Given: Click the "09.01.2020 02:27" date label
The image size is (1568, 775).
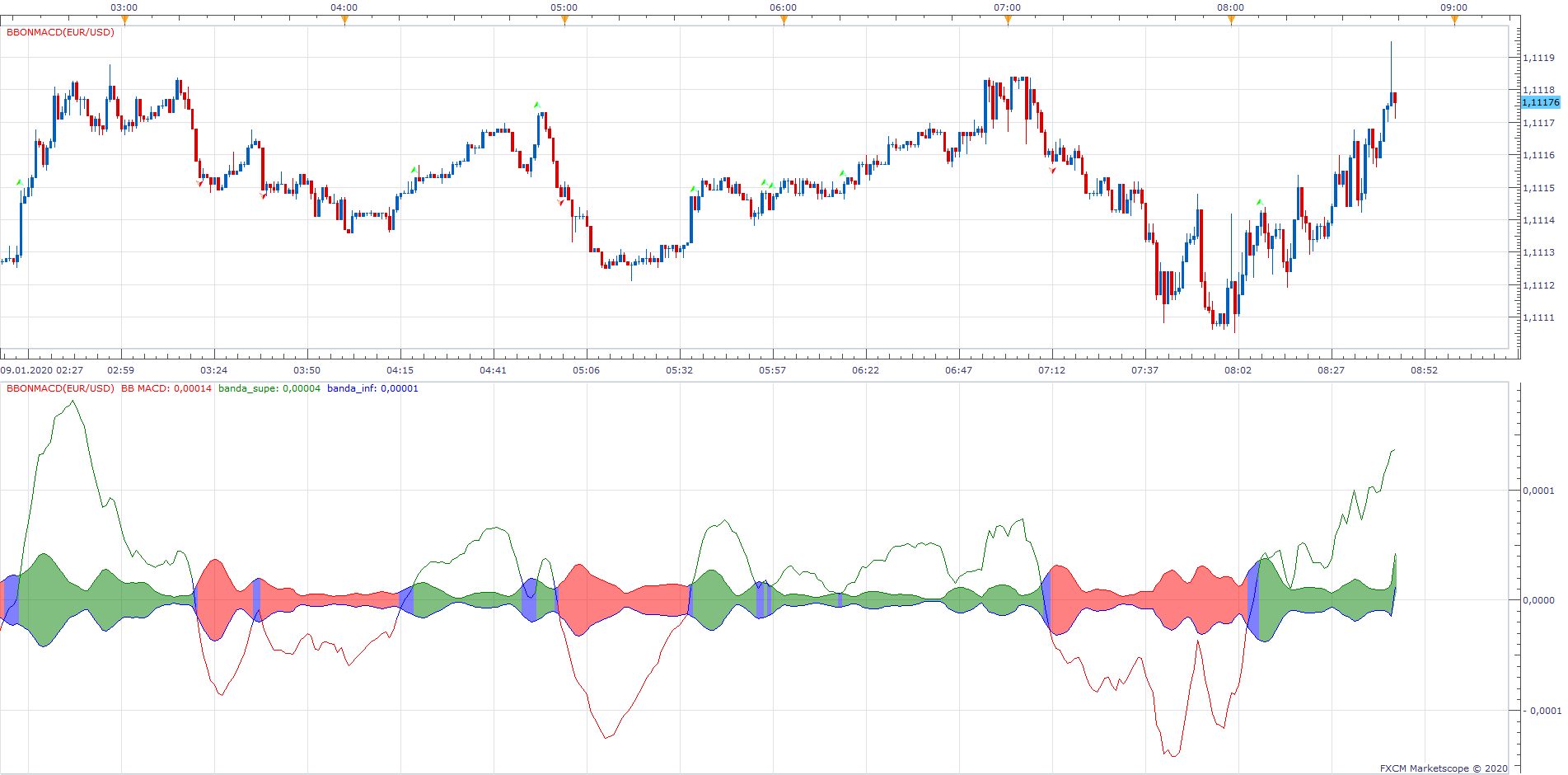Looking at the screenshot, I should click(x=42, y=370).
